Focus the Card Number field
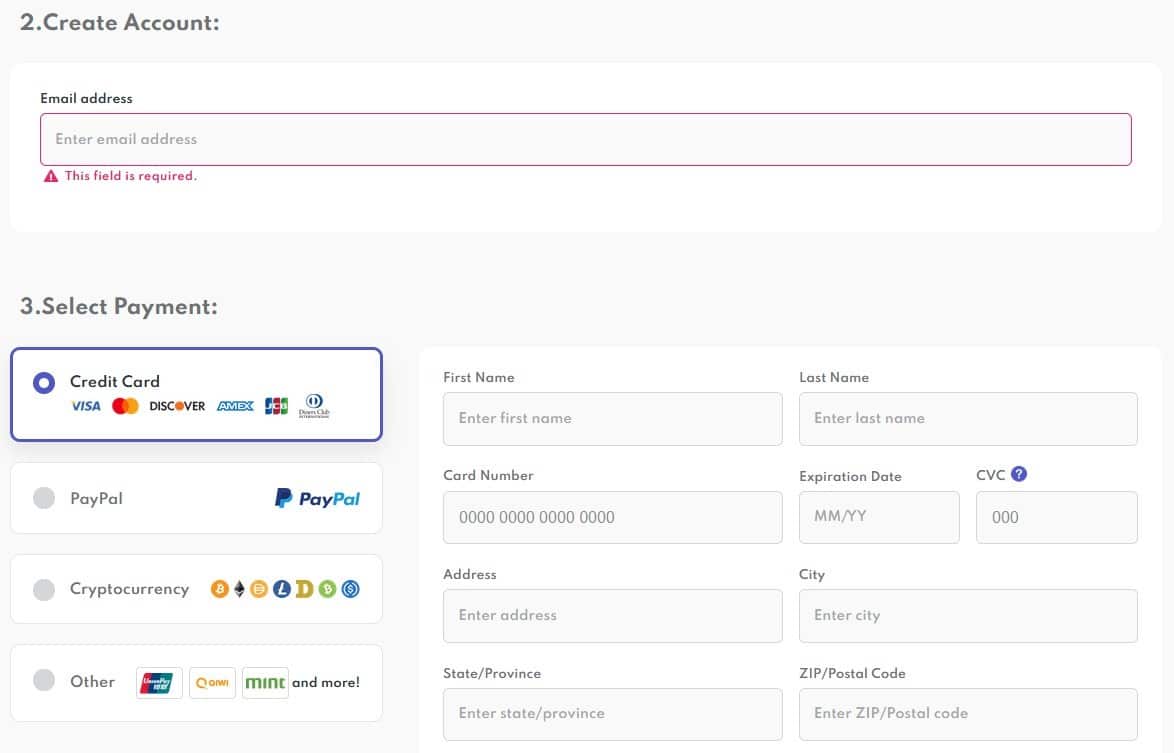 612,517
